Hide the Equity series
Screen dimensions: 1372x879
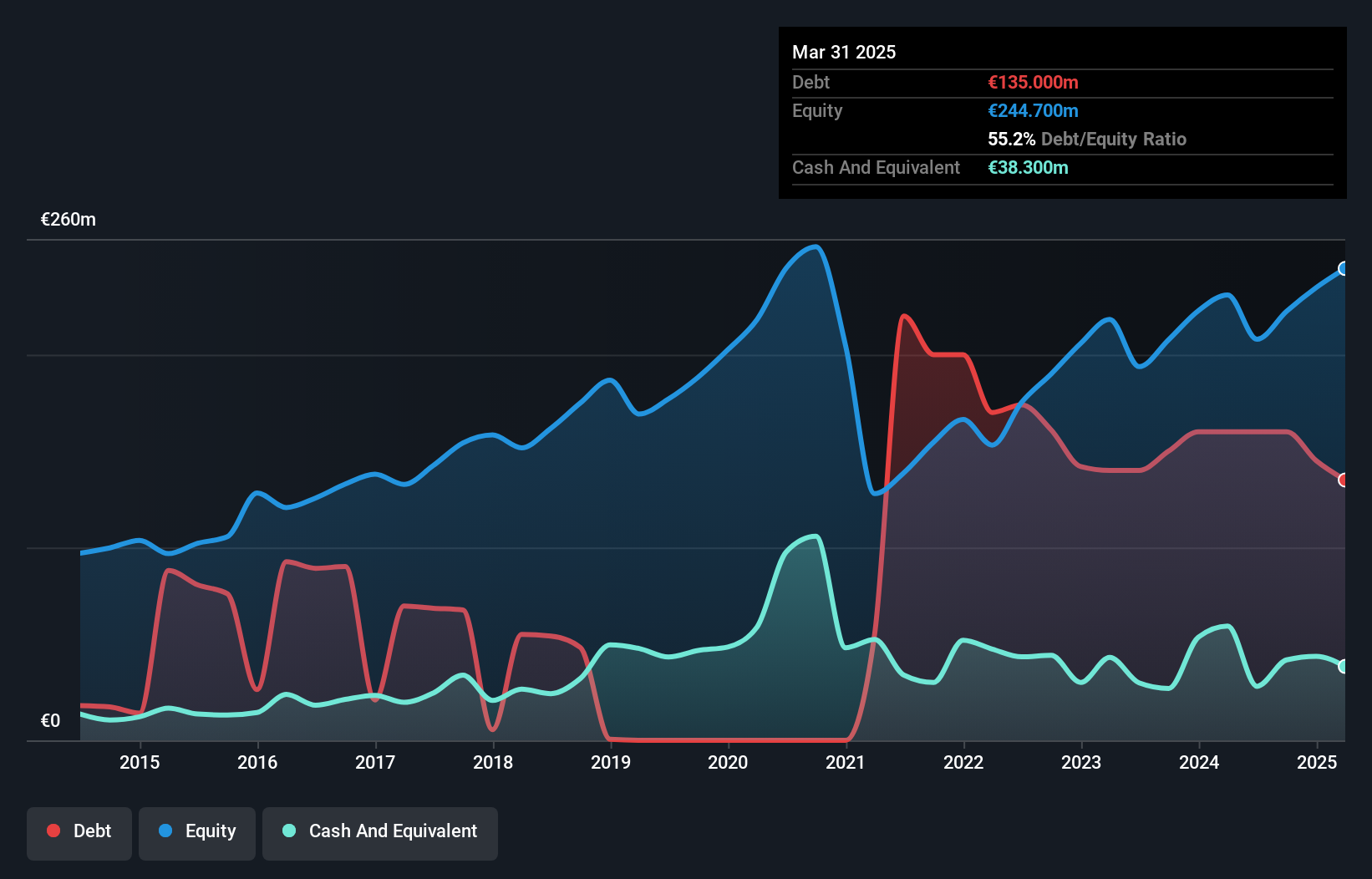pyautogui.click(x=197, y=831)
